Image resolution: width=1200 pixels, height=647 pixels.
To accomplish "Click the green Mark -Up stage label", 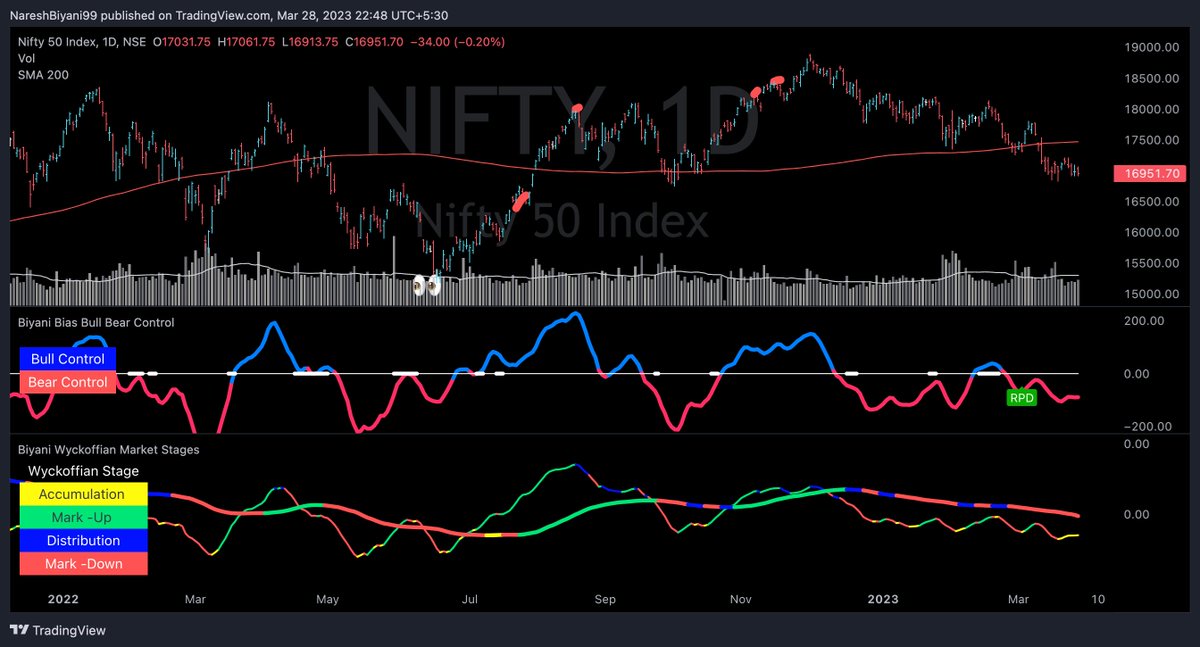I will point(83,517).
